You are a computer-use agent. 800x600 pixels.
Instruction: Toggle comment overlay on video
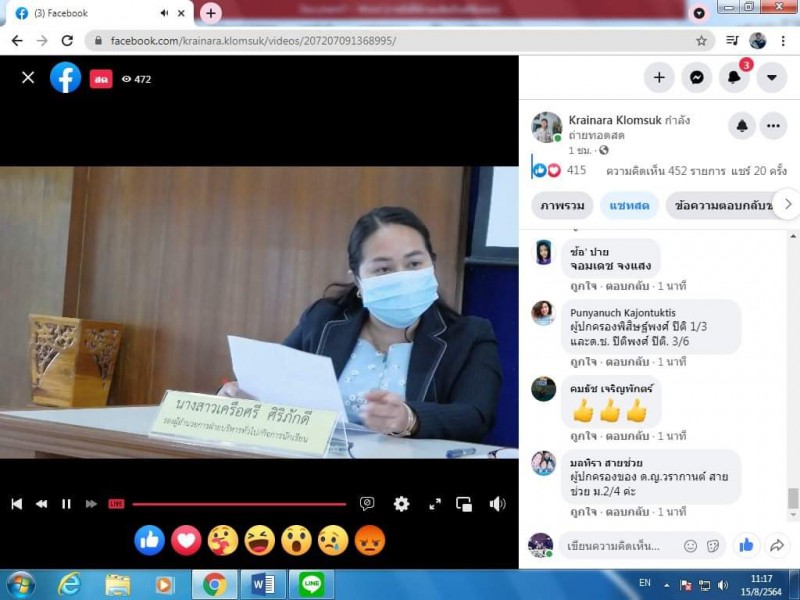click(367, 504)
